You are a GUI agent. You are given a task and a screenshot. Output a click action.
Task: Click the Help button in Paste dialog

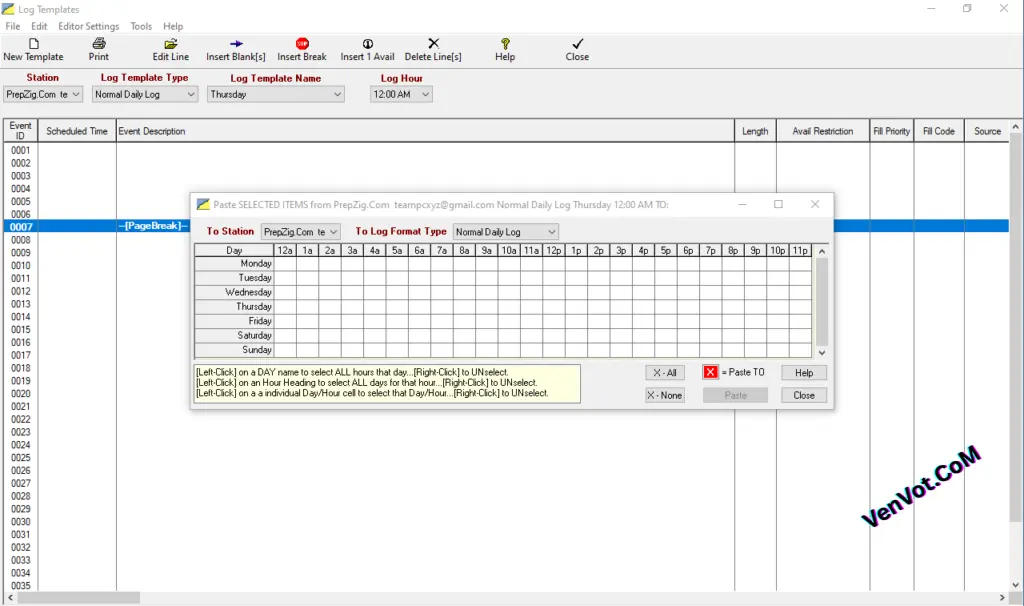pos(804,373)
